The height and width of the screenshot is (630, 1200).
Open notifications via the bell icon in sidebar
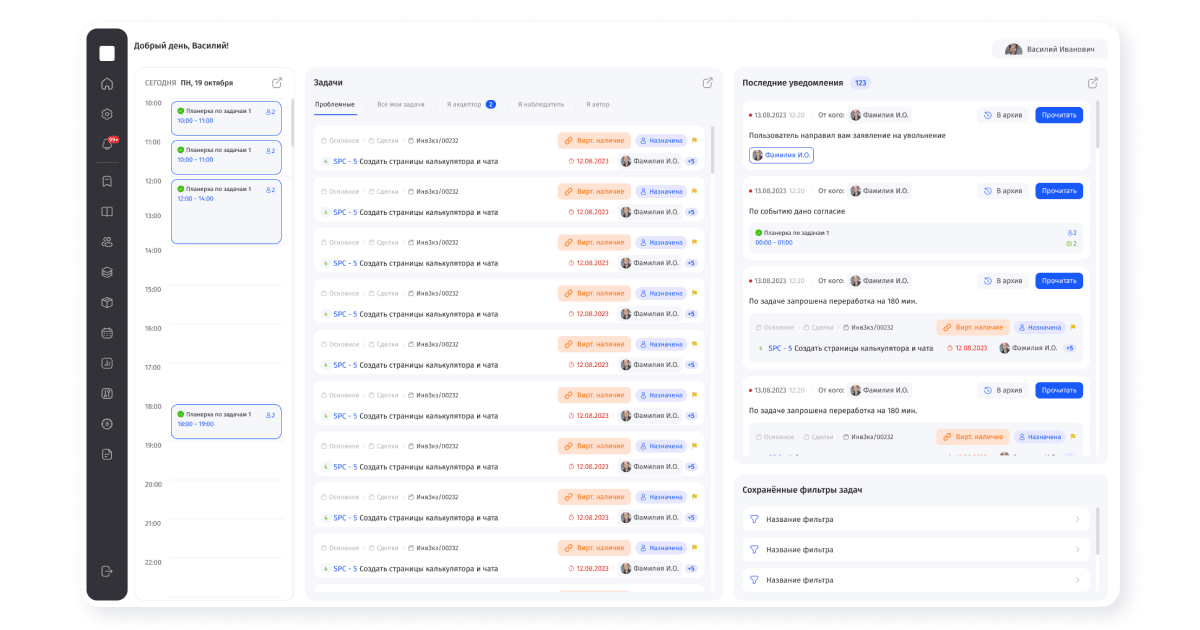107,144
